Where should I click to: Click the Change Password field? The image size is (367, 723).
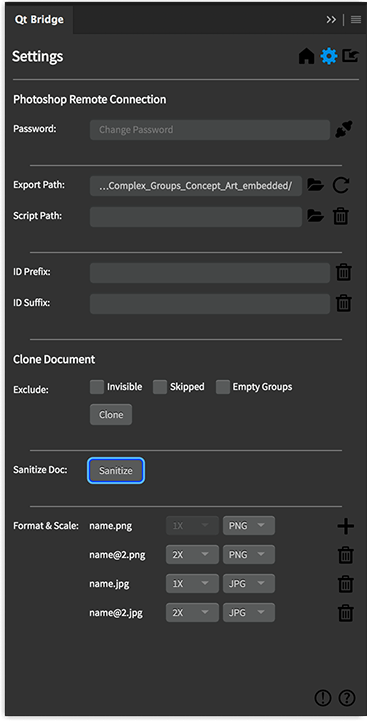point(210,130)
